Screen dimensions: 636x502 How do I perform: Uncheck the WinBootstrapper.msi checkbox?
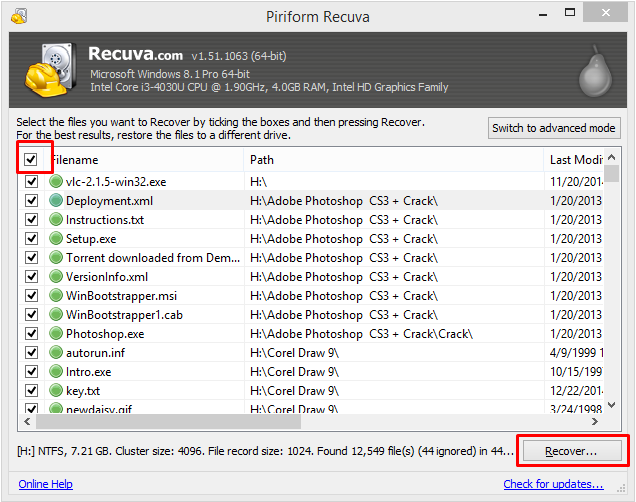[x=32, y=296]
